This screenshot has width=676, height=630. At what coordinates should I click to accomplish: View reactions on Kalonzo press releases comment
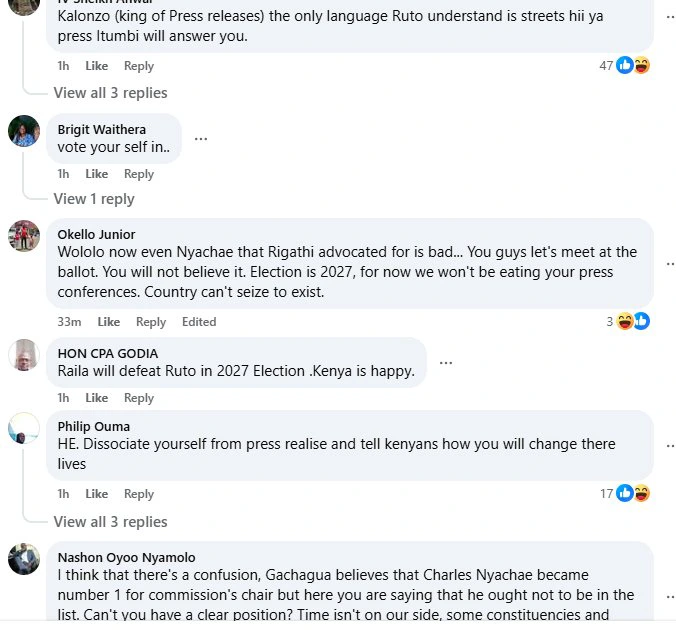[632, 65]
